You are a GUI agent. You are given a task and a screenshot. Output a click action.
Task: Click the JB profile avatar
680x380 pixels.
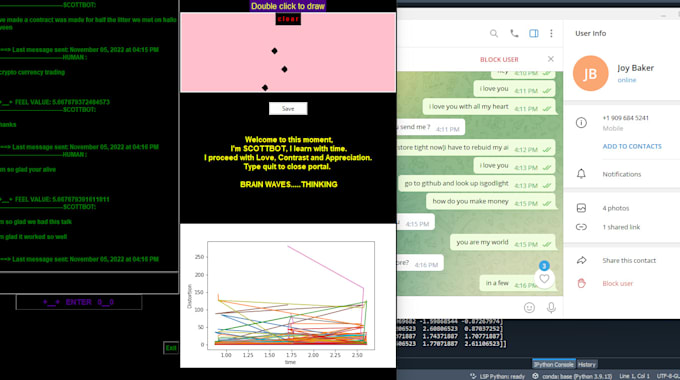pos(590,73)
